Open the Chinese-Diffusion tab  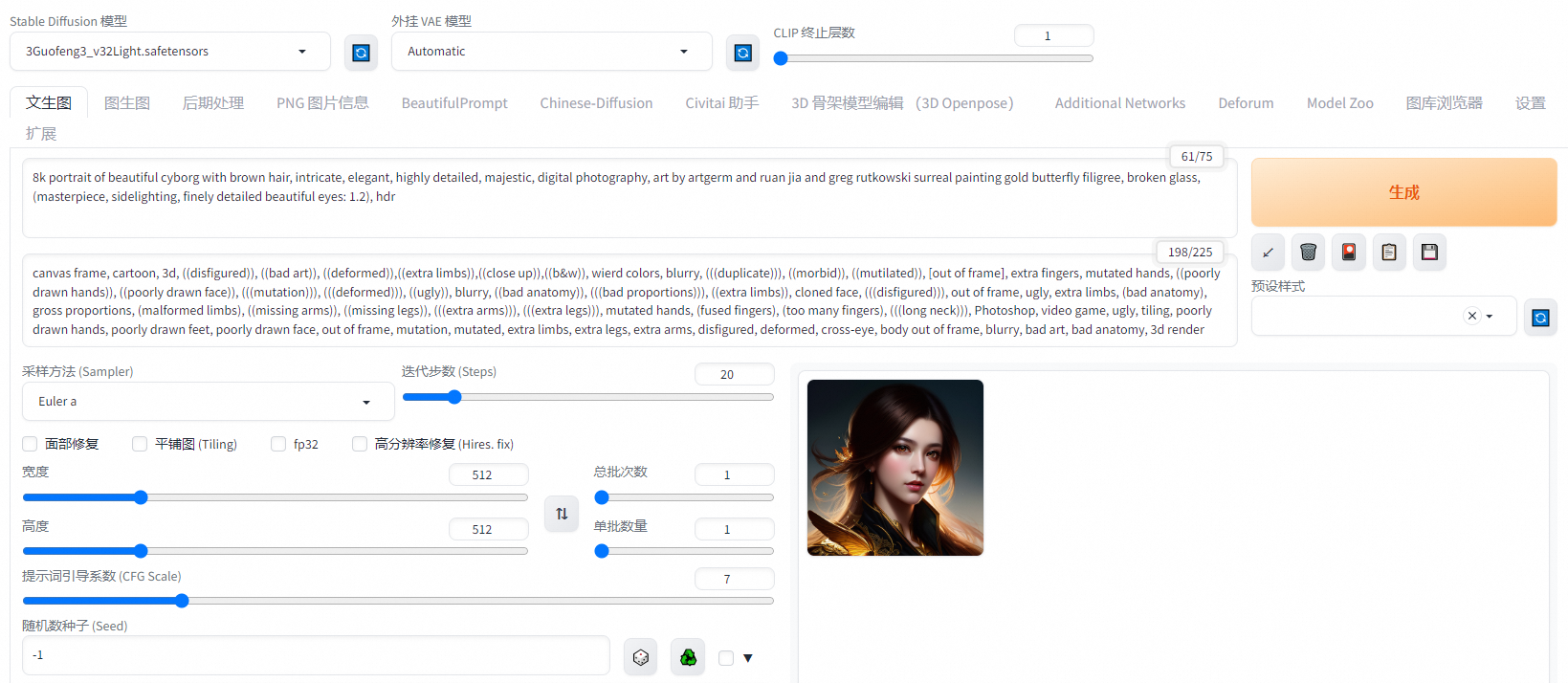point(596,103)
